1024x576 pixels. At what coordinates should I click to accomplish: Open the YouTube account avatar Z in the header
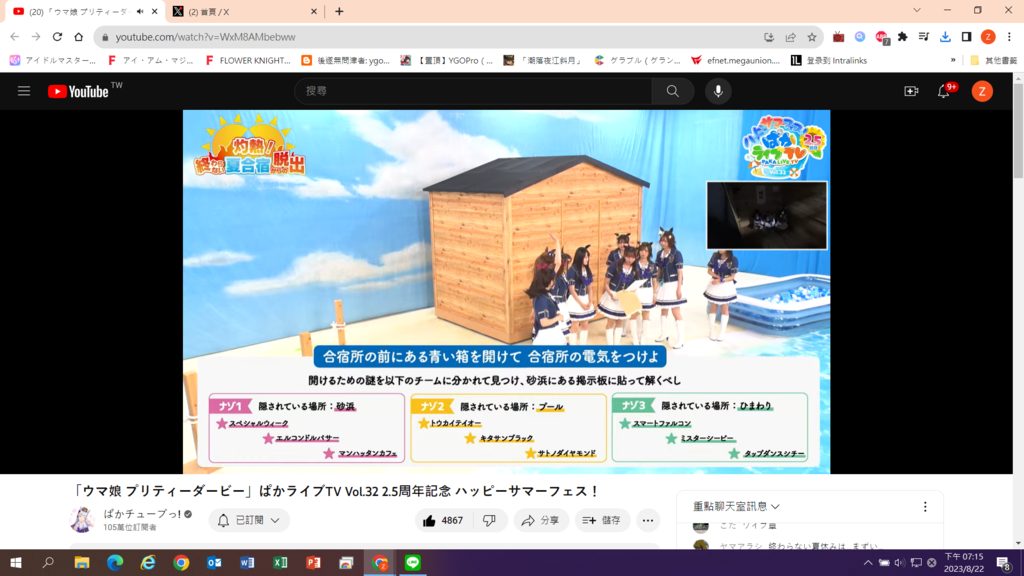(982, 91)
